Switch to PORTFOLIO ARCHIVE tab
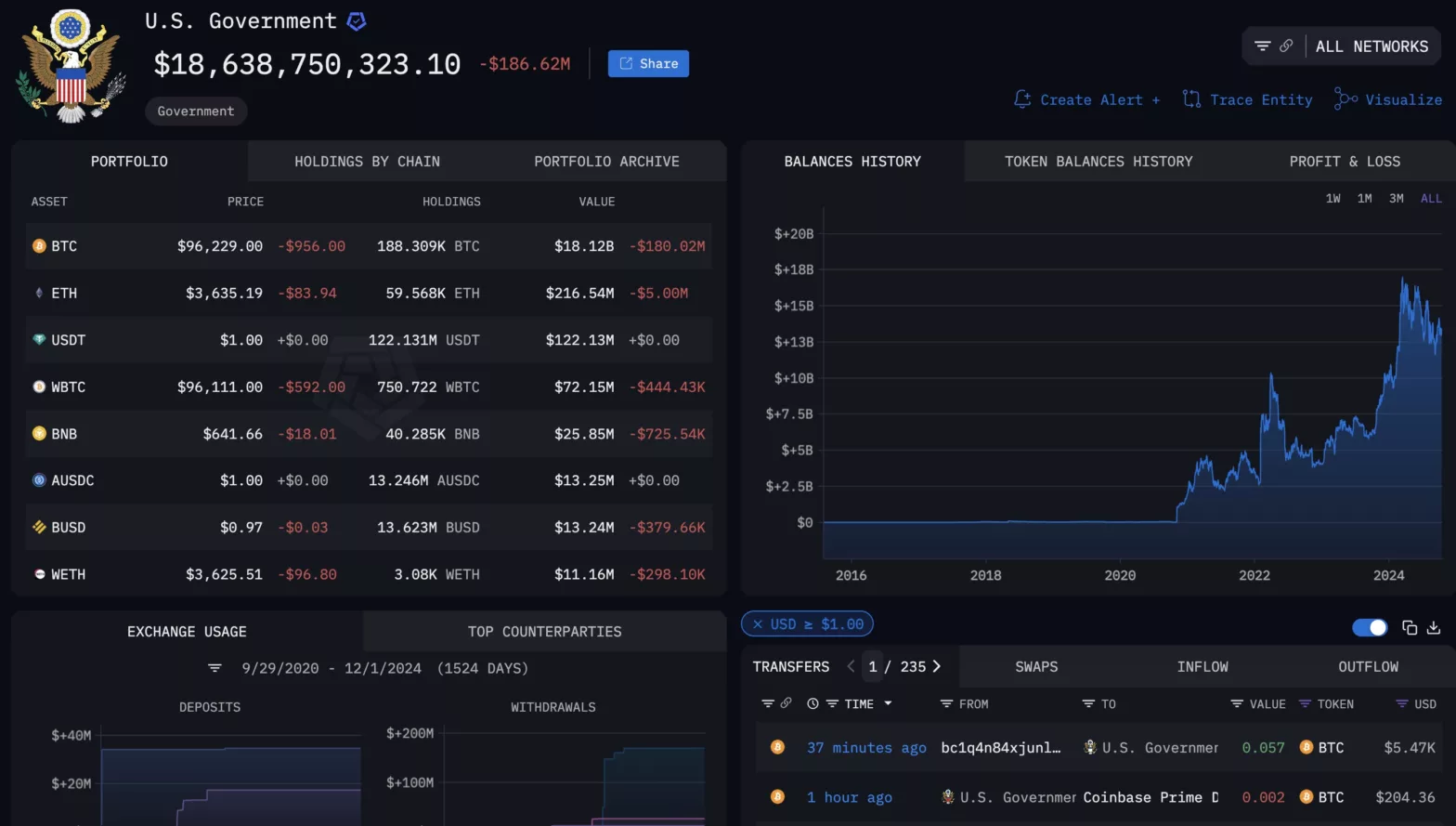 coord(606,161)
